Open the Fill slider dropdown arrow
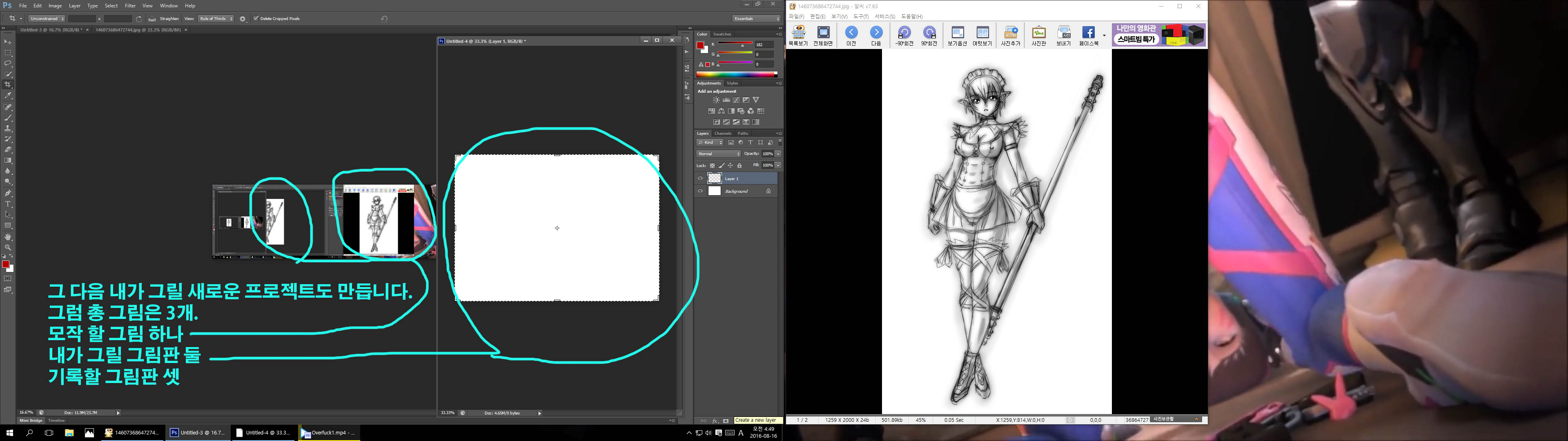1568x441 pixels. pos(778,166)
